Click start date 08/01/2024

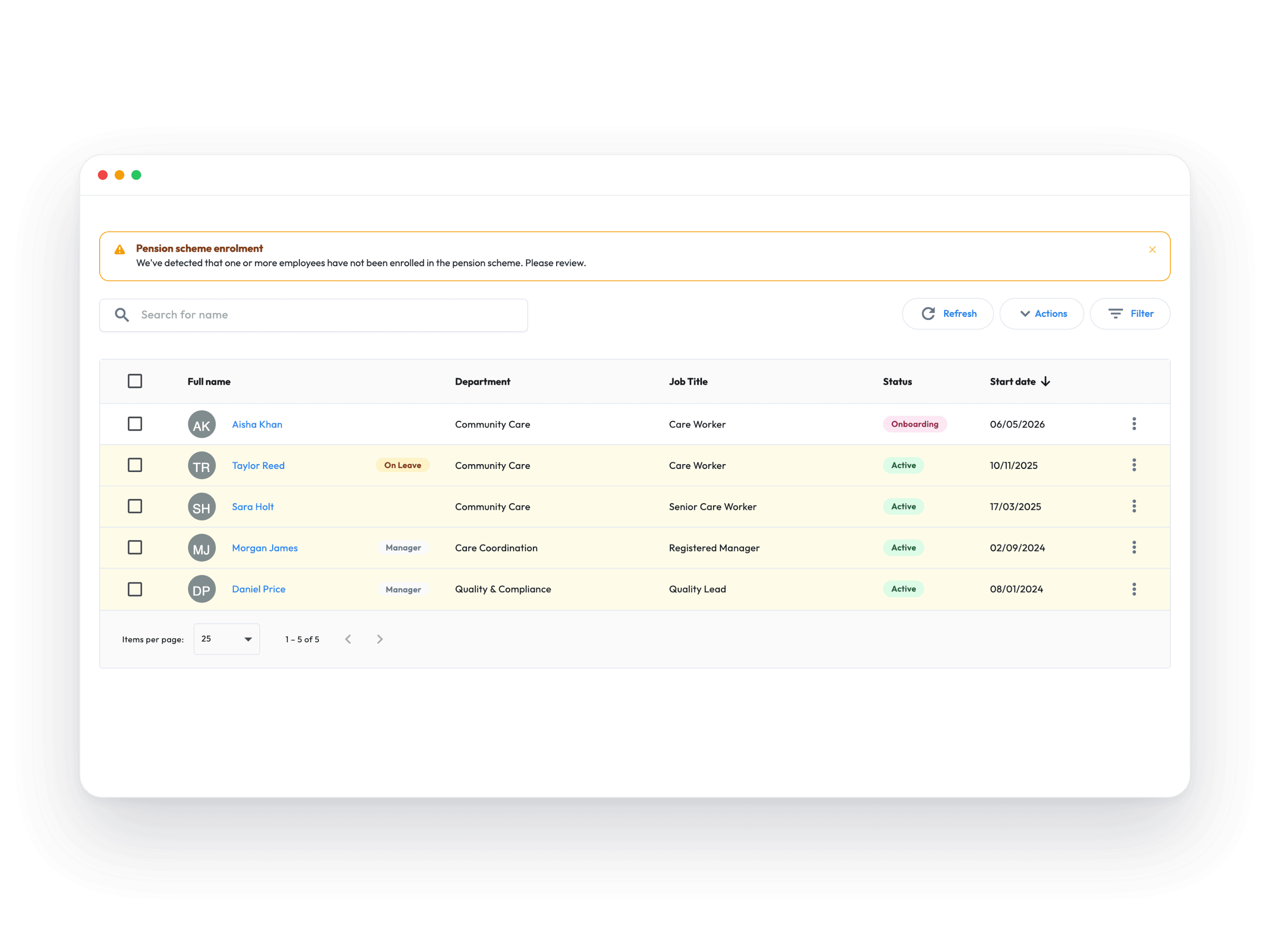tap(1016, 589)
